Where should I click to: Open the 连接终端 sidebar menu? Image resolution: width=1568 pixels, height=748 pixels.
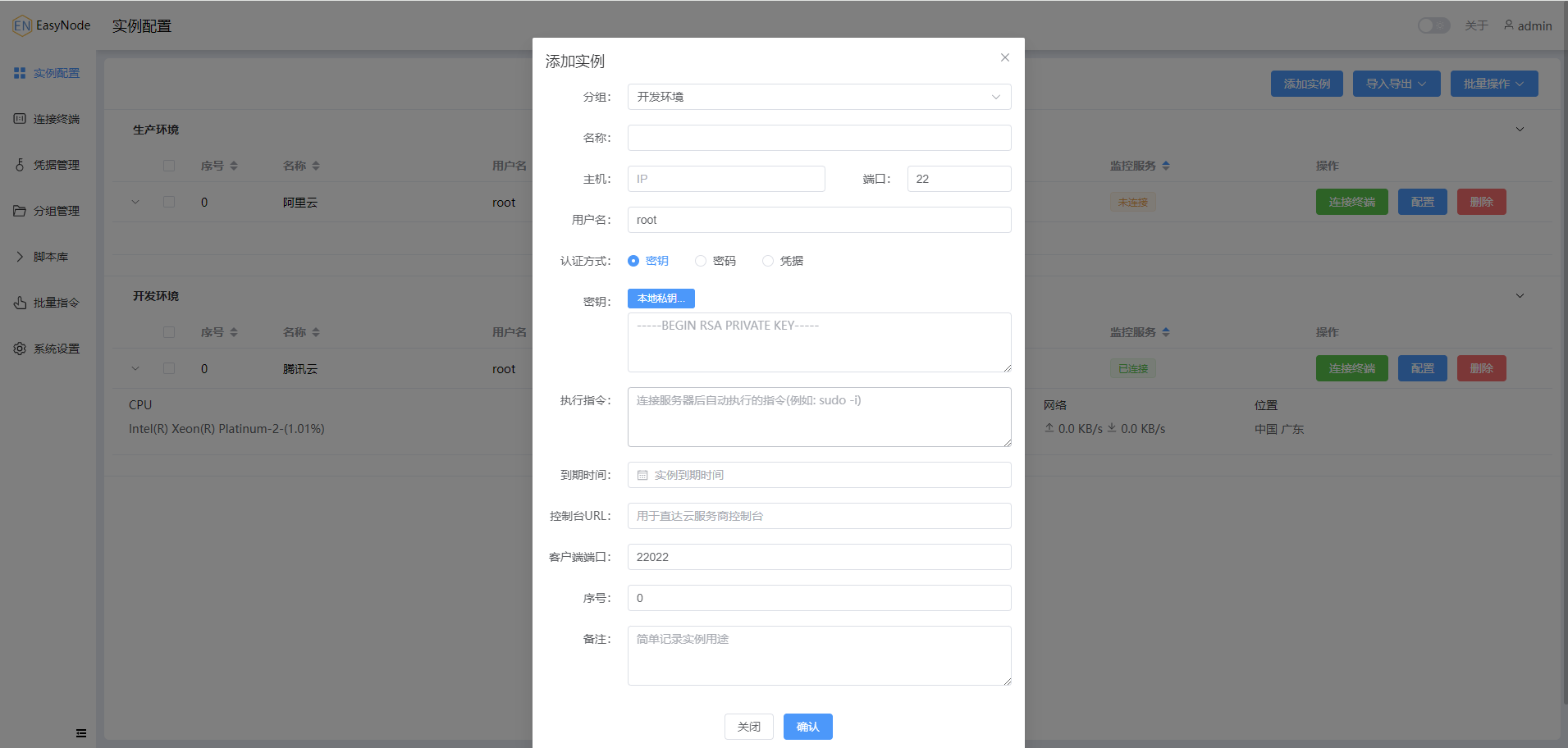[56, 119]
